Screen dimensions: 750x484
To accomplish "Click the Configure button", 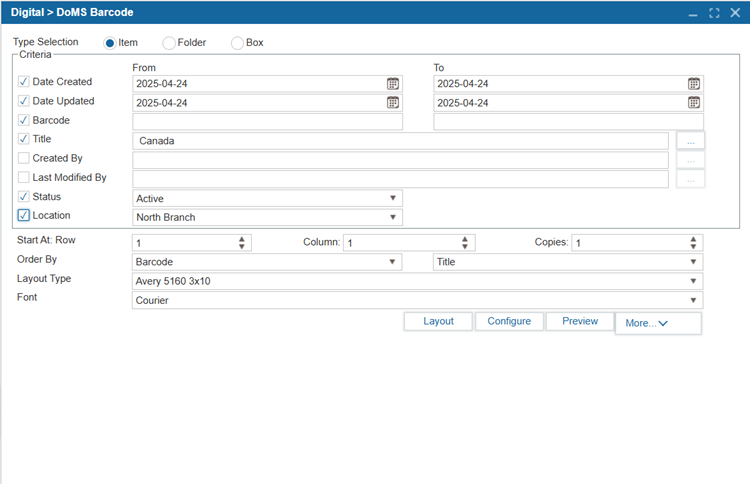I will (509, 321).
